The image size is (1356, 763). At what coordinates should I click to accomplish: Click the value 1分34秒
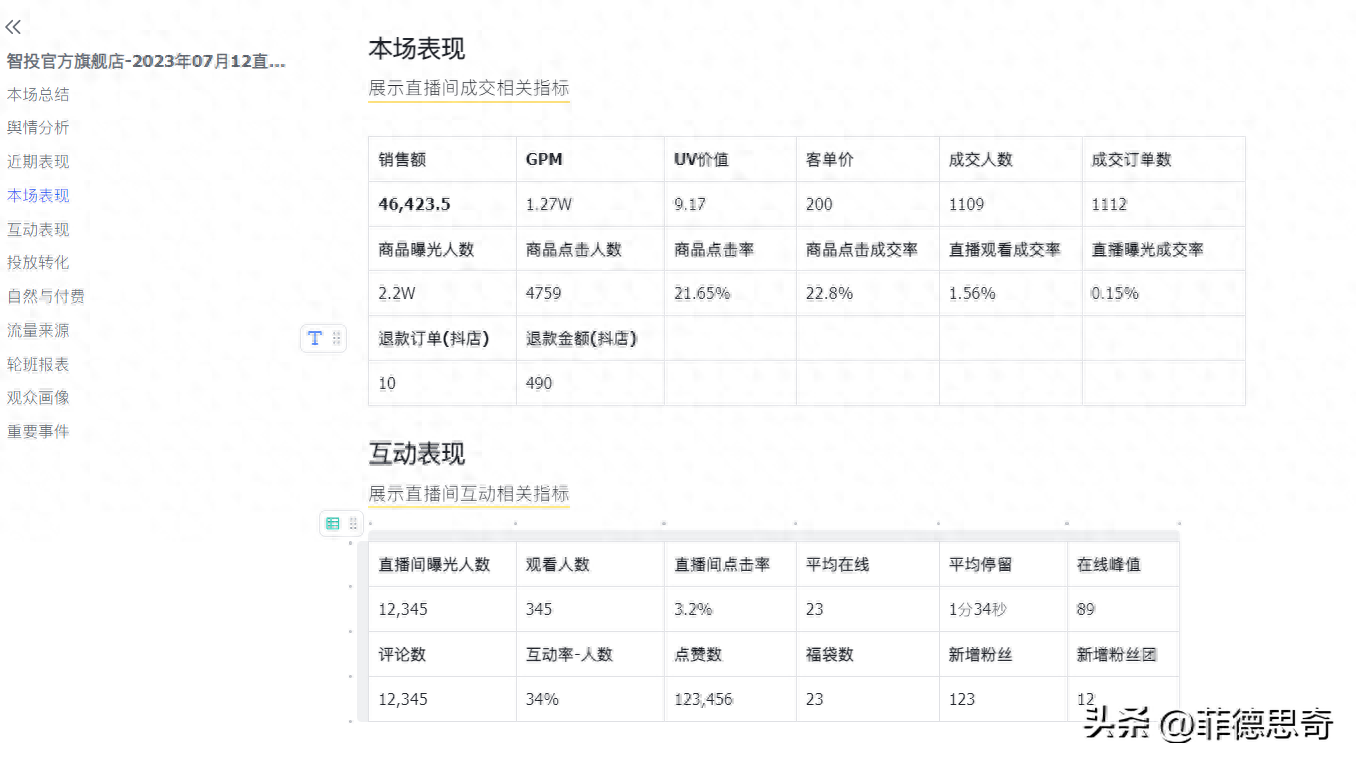click(x=978, y=609)
